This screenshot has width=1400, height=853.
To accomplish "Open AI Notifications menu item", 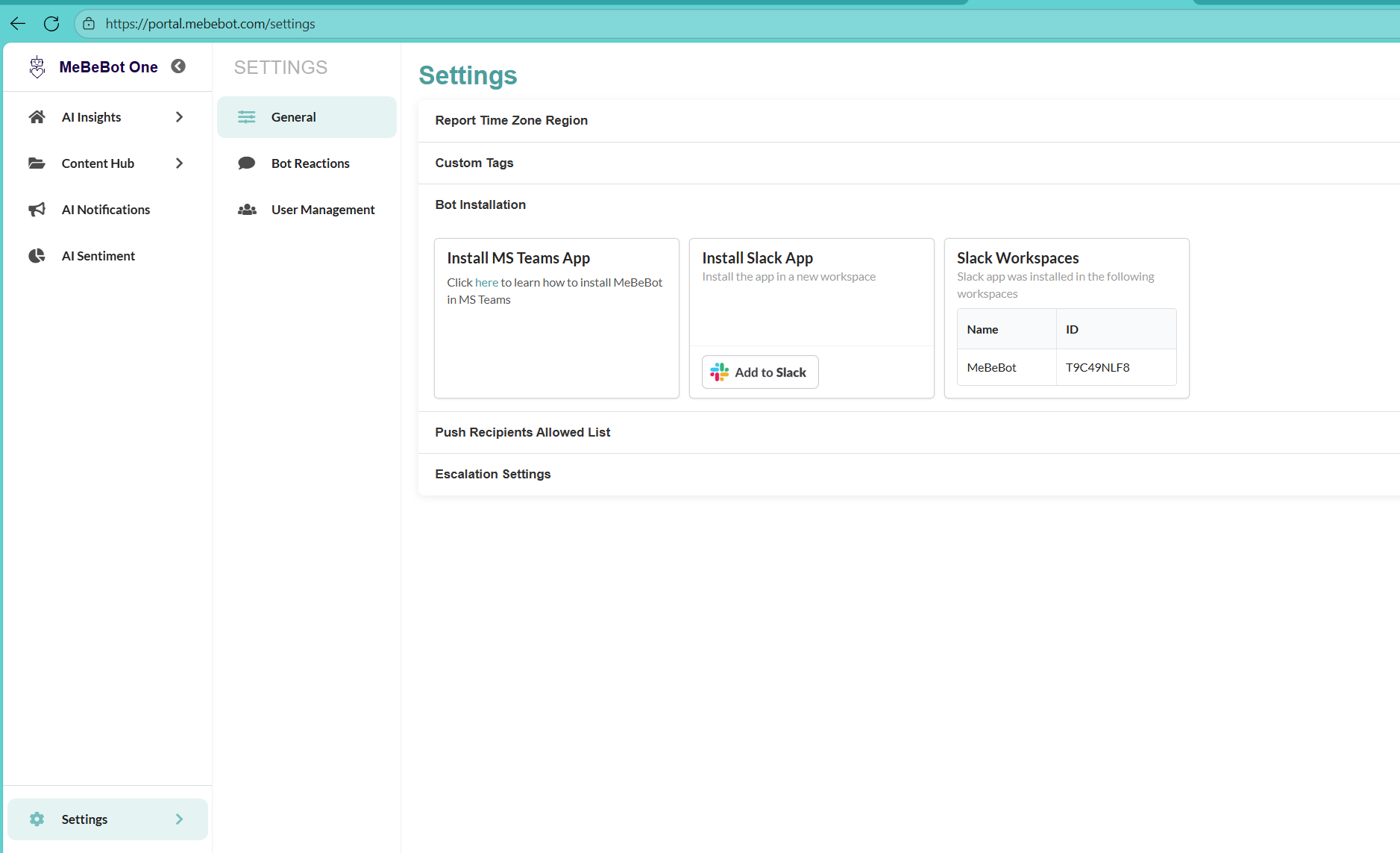I will [107, 210].
